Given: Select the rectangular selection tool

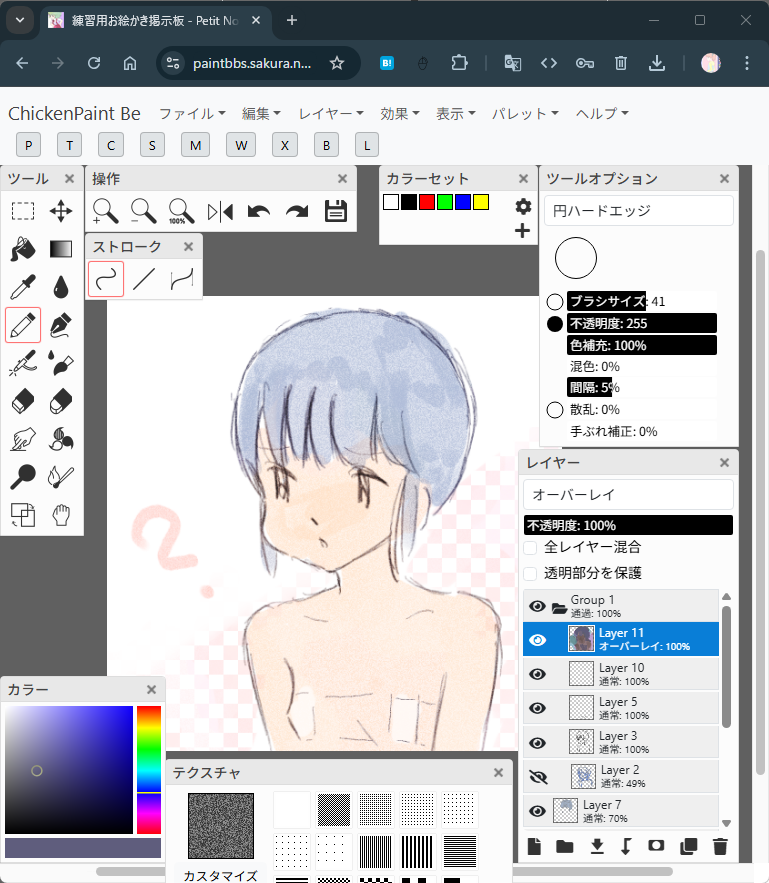Looking at the screenshot, I should [x=23, y=212].
